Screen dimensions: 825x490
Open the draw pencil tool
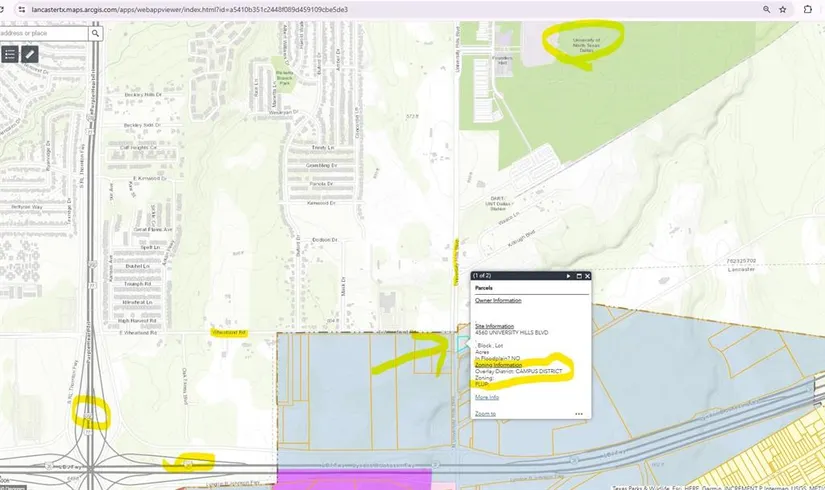coord(30,54)
